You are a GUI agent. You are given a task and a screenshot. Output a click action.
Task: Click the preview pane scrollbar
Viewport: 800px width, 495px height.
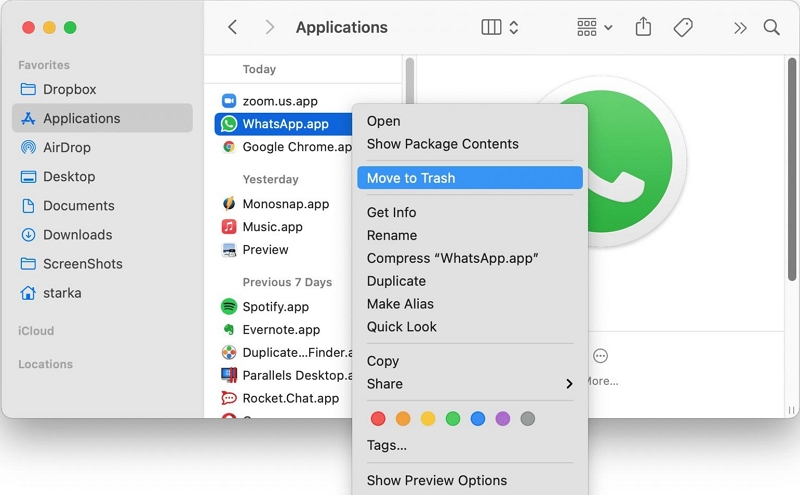pos(792,169)
